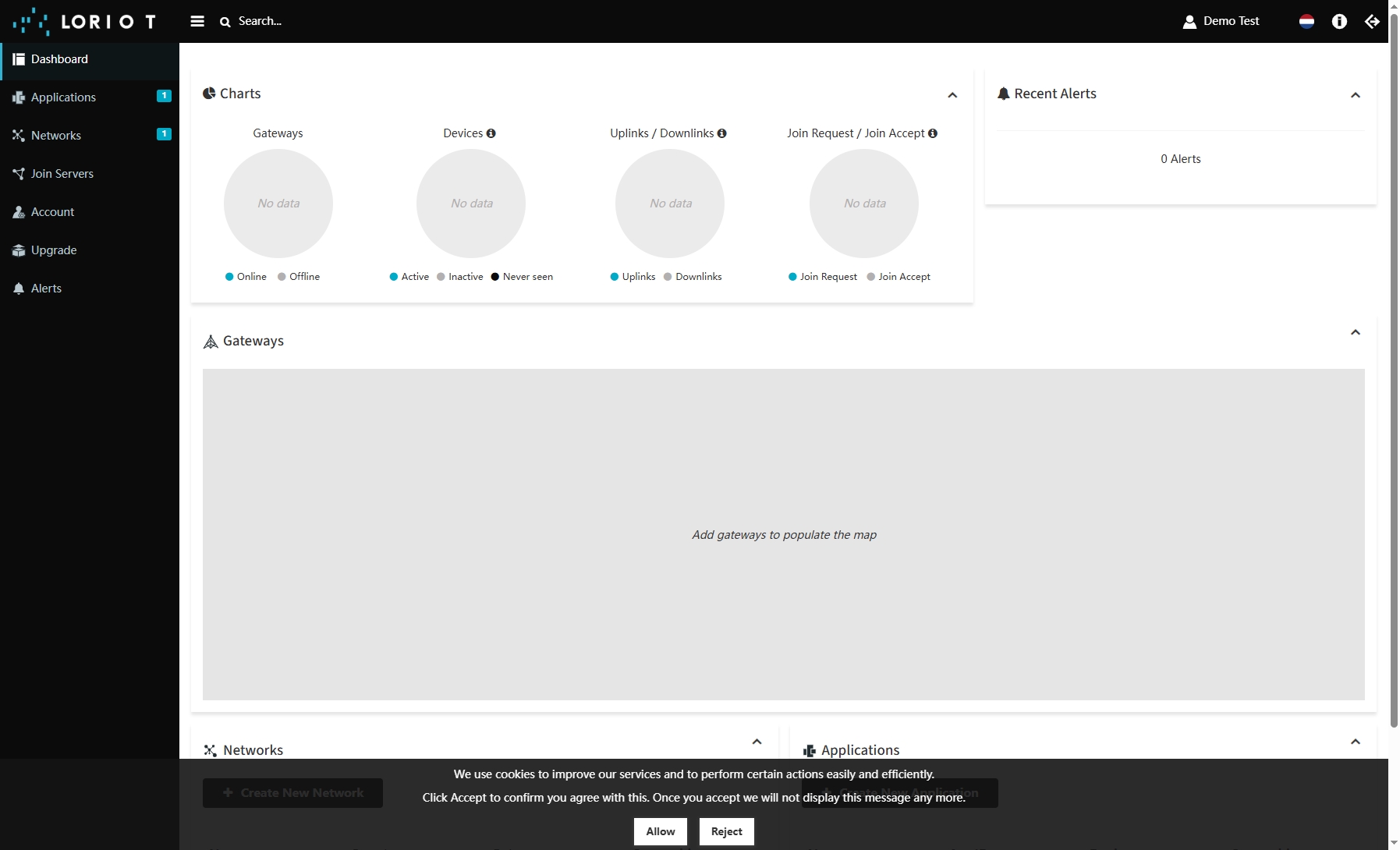
Task: Toggle the Join Request color legend dot
Action: pyautogui.click(x=792, y=277)
